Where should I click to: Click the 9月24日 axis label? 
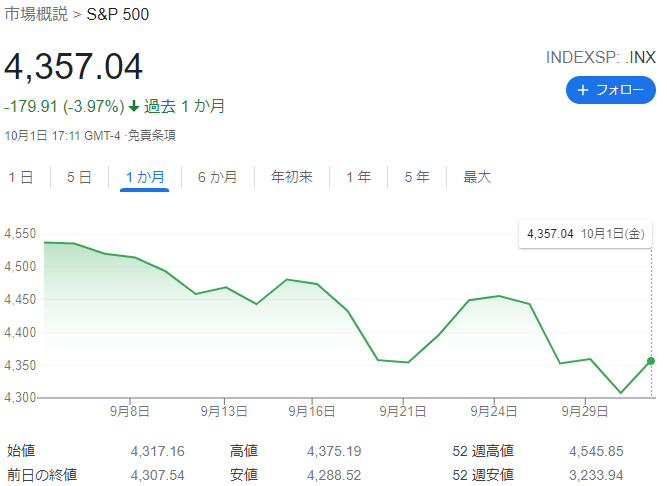point(494,411)
